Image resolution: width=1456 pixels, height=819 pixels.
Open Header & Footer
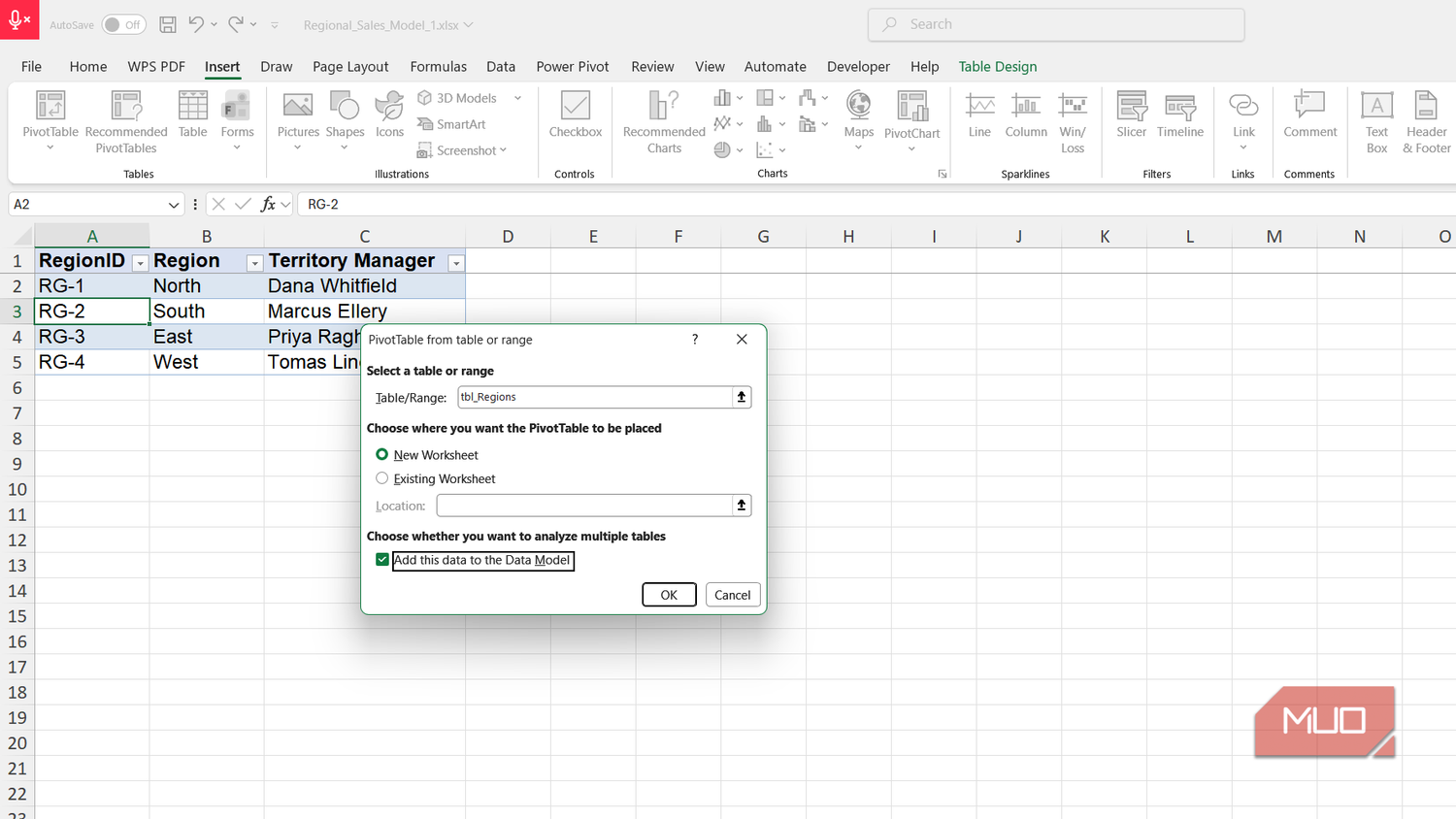click(x=1426, y=121)
